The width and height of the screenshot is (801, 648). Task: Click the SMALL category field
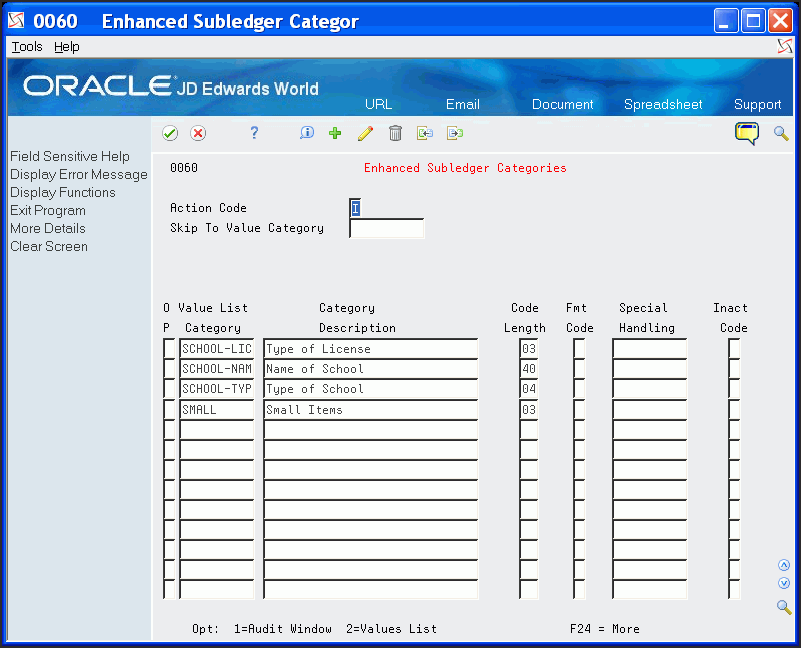click(x=217, y=409)
